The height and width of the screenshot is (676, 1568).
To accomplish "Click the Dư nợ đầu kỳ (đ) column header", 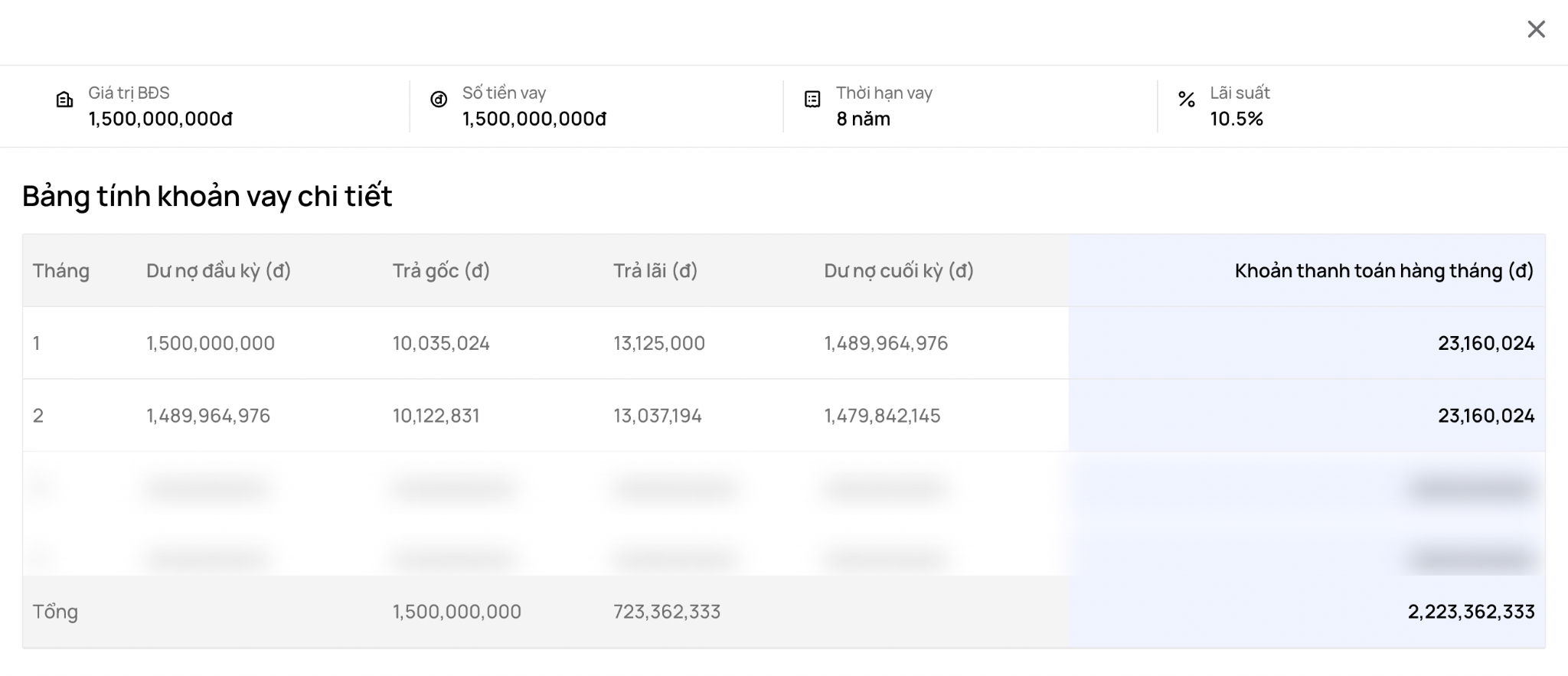I will click(x=219, y=270).
